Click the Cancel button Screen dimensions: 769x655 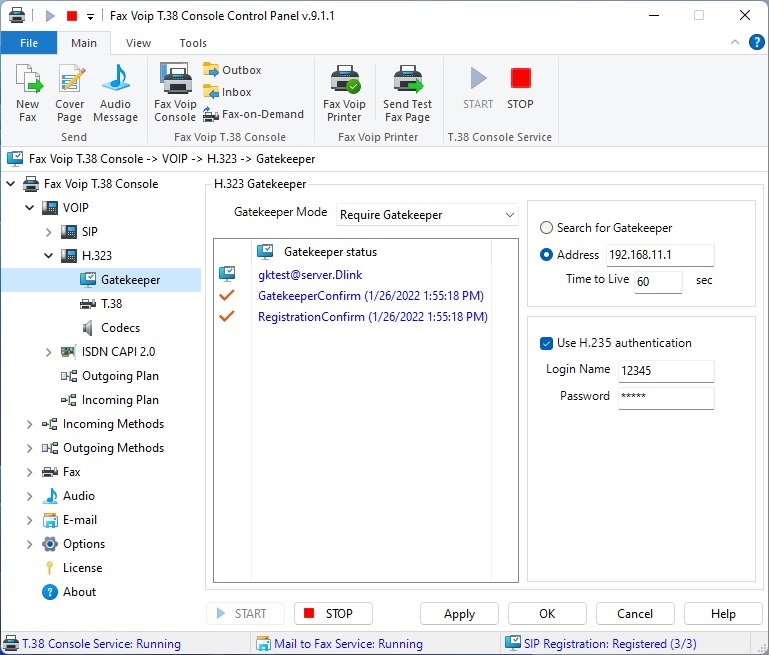coord(635,613)
